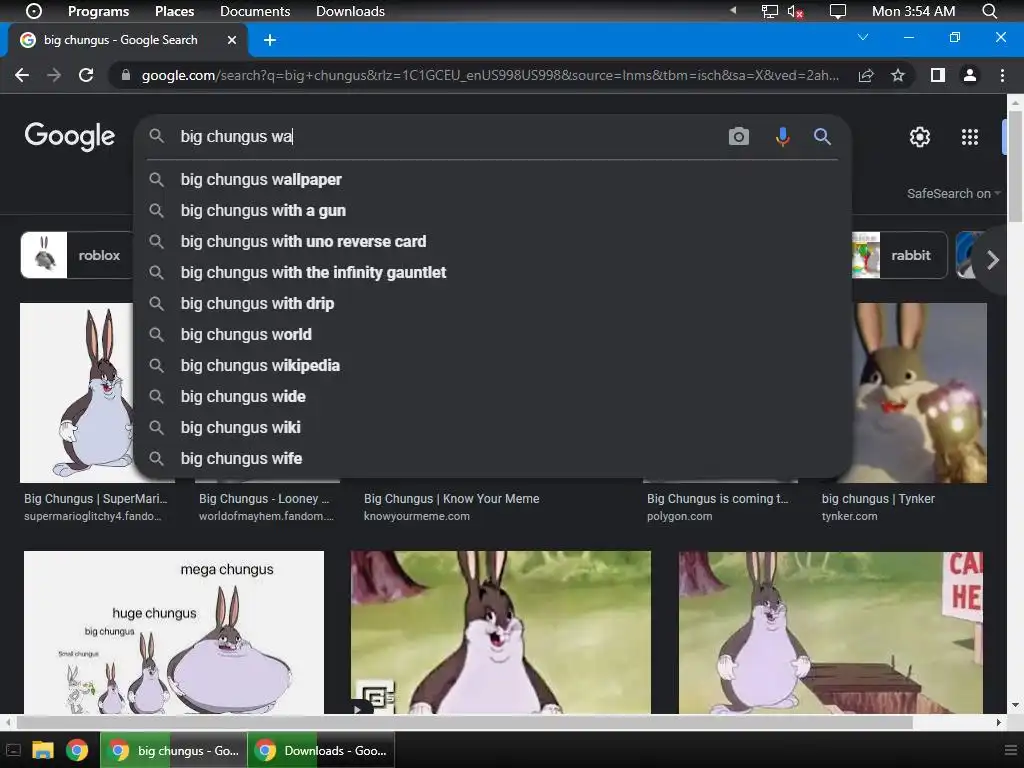Go back to the previous page
Screen dimensions: 1024x768
(22, 75)
